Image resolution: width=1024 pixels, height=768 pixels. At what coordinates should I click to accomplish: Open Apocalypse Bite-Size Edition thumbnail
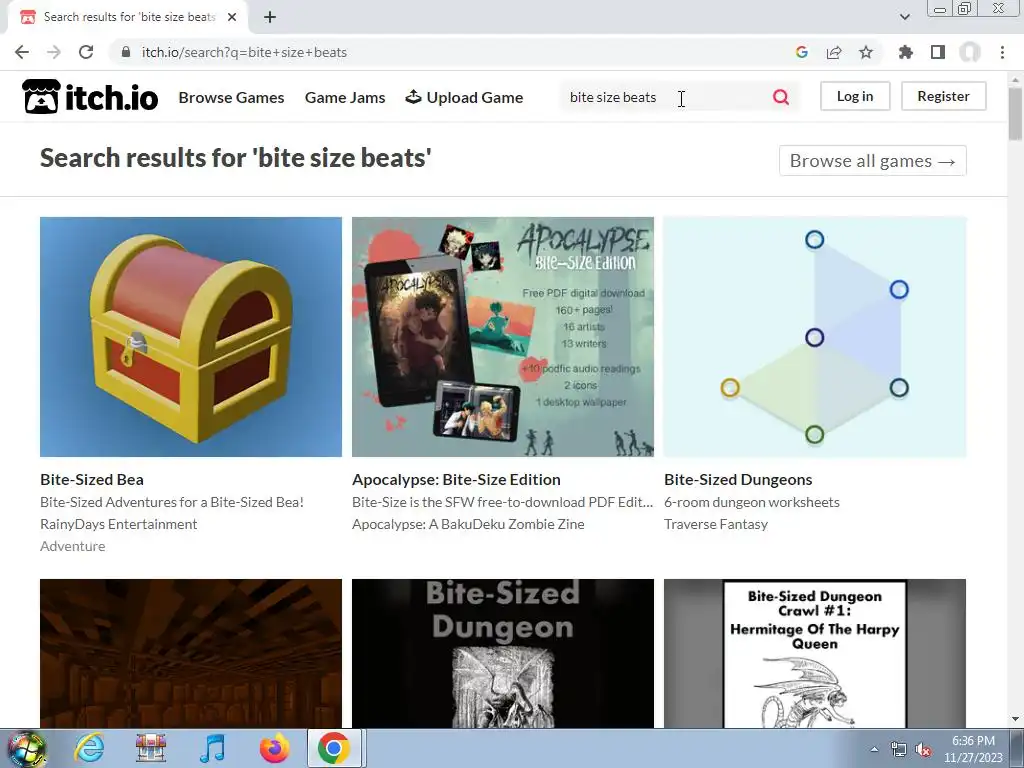click(x=503, y=337)
